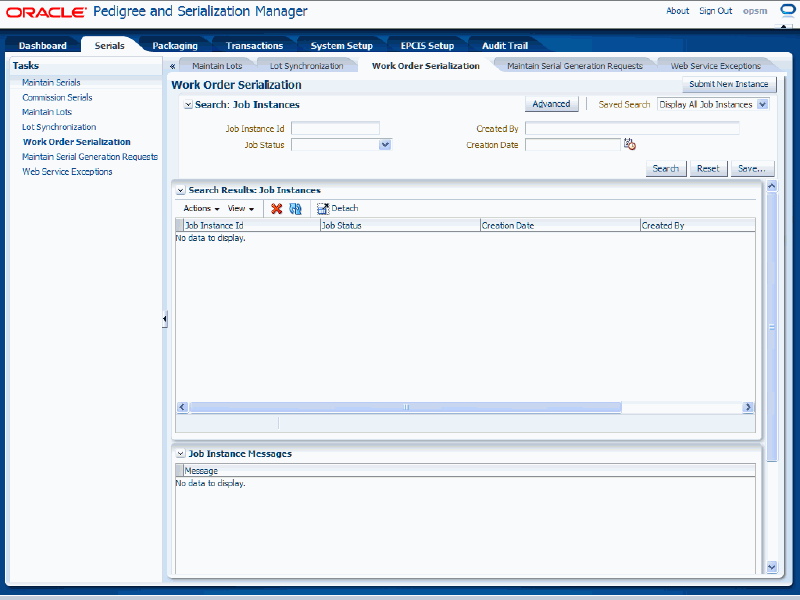Collapse the Tasks pane splitter arrow
The width and height of the screenshot is (800, 600).
pyautogui.click(x=165, y=319)
